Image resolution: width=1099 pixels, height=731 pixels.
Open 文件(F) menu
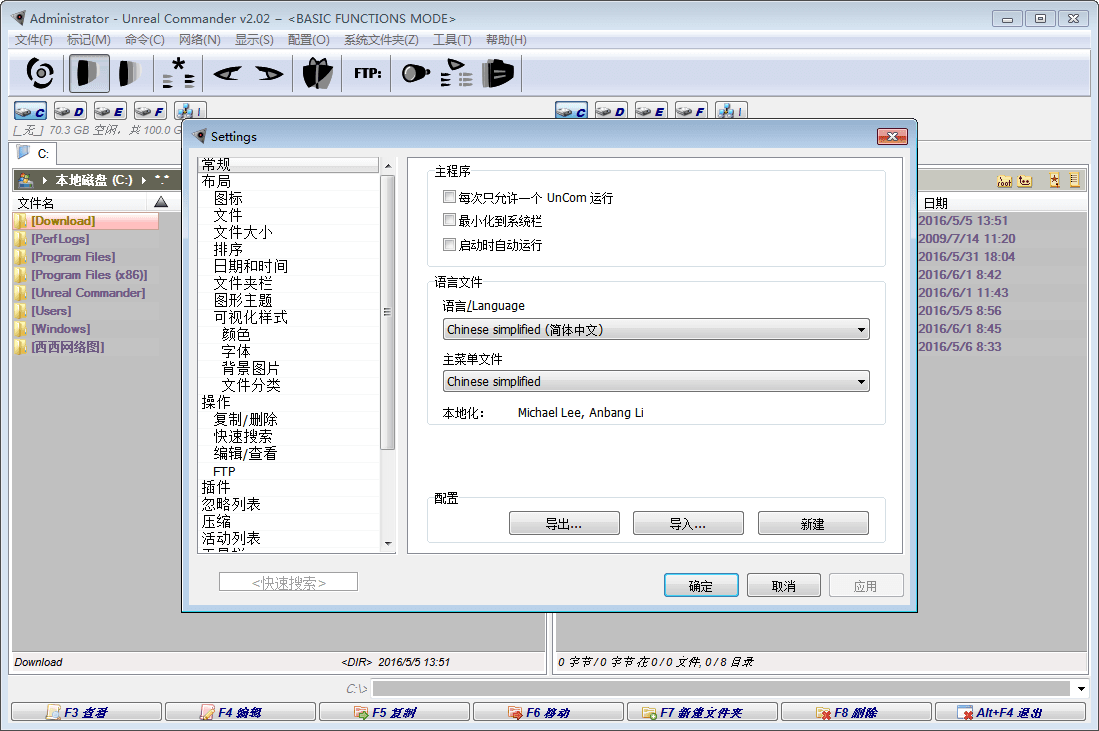point(34,39)
